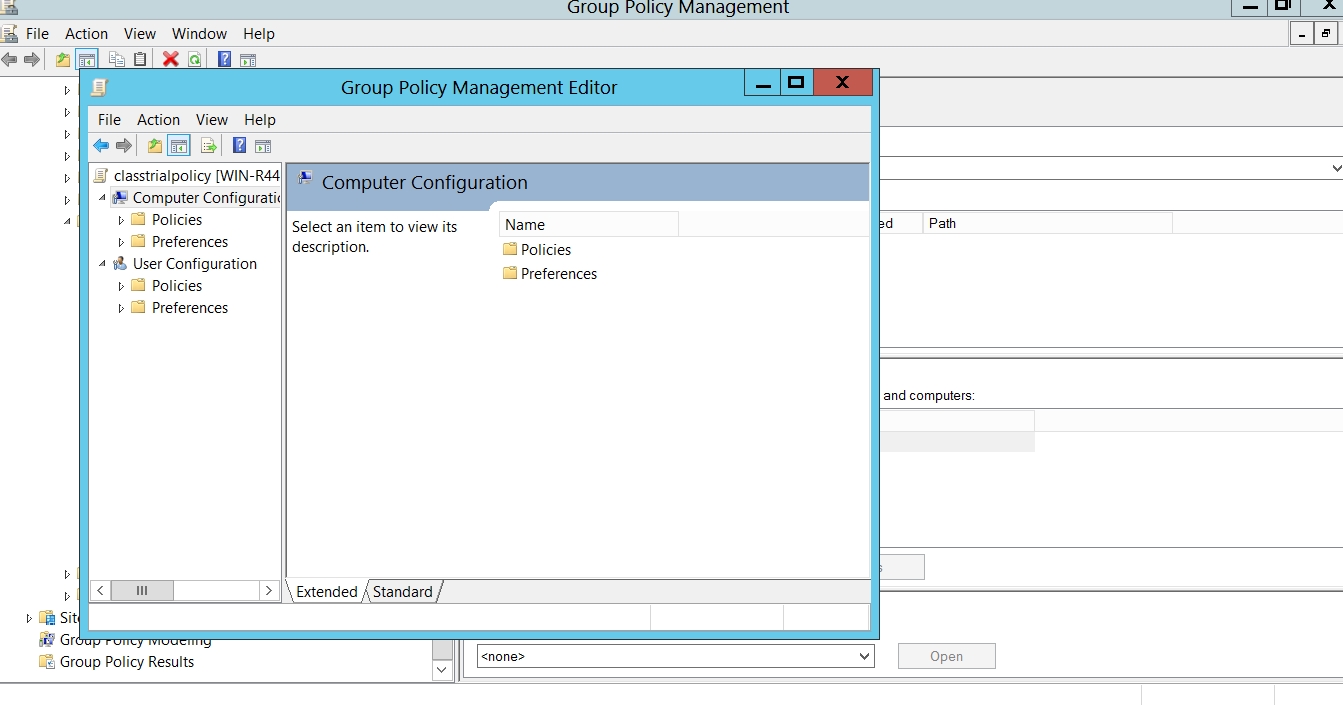
Task: Expand Preferences under User Configuration
Action: (x=121, y=308)
